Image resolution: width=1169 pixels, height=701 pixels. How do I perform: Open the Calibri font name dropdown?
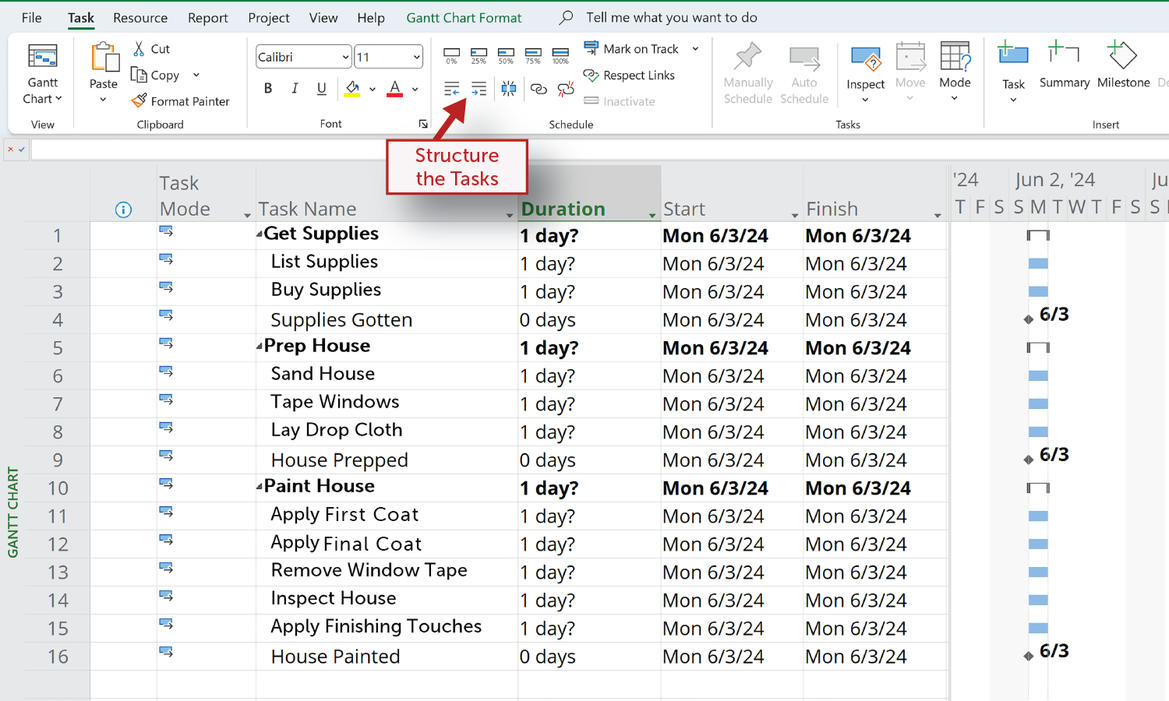(346, 57)
